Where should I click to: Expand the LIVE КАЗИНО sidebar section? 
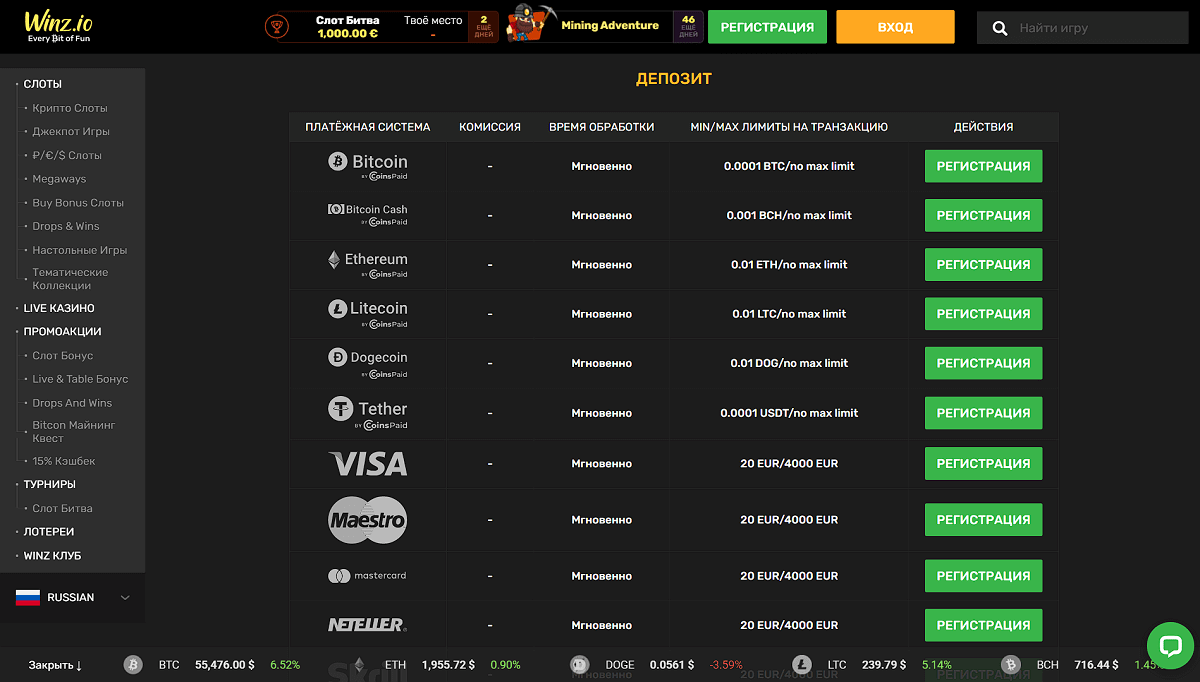pos(59,308)
